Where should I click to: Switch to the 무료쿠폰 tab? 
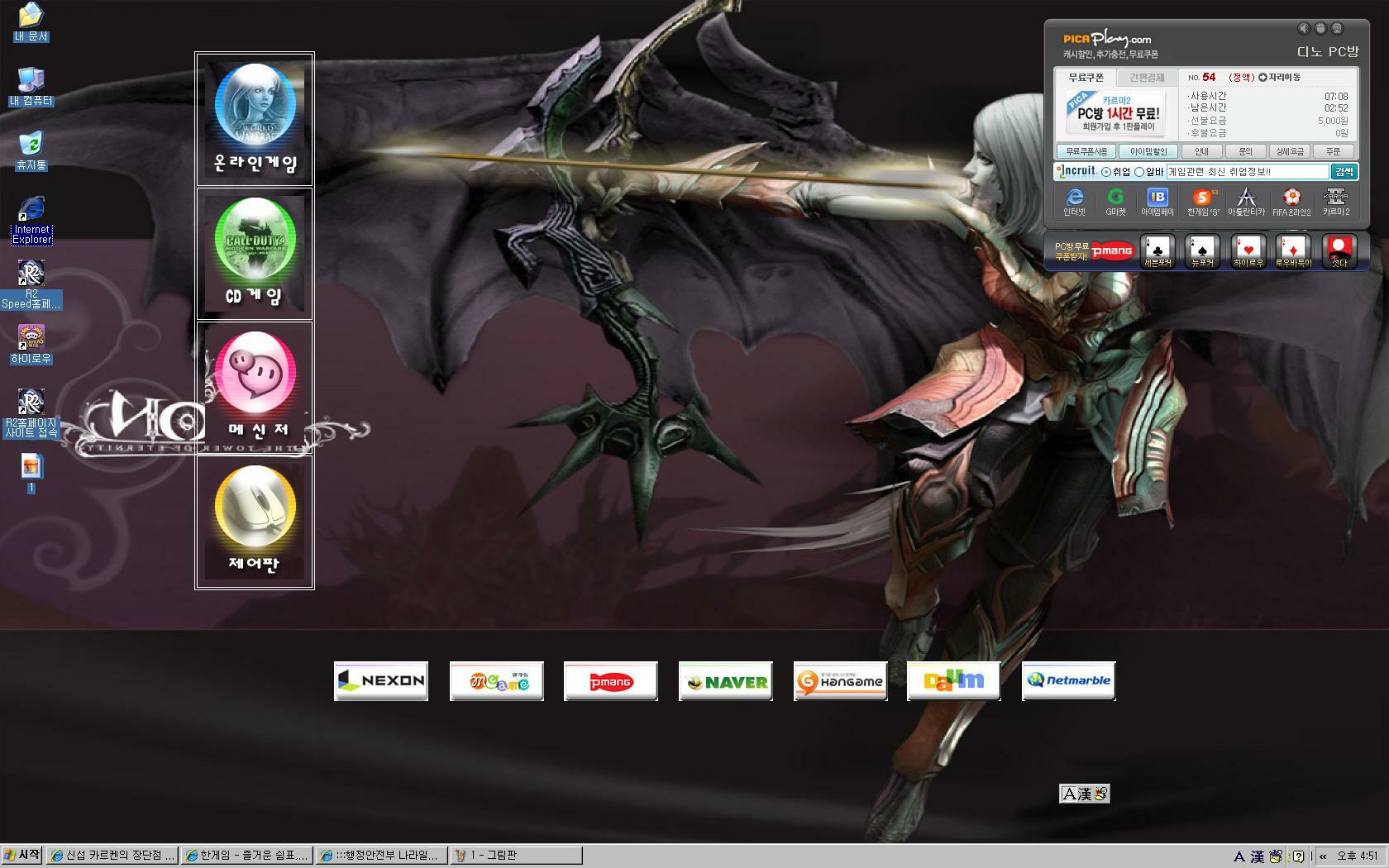tap(1086, 77)
